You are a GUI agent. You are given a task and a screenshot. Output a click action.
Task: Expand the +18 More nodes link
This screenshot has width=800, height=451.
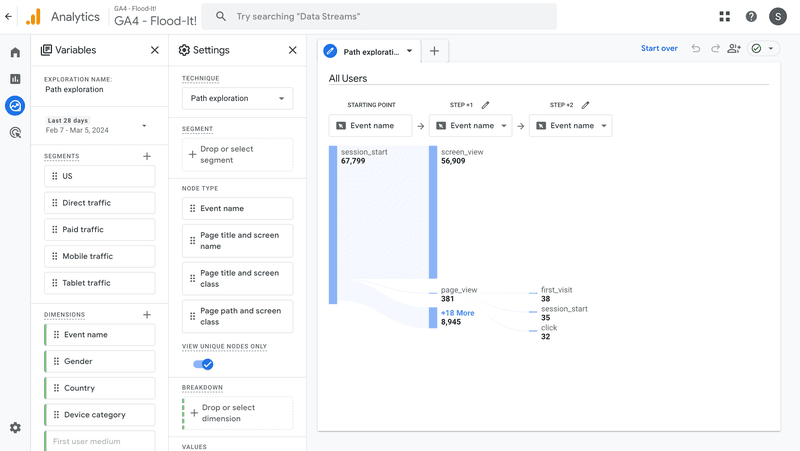coord(457,313)
